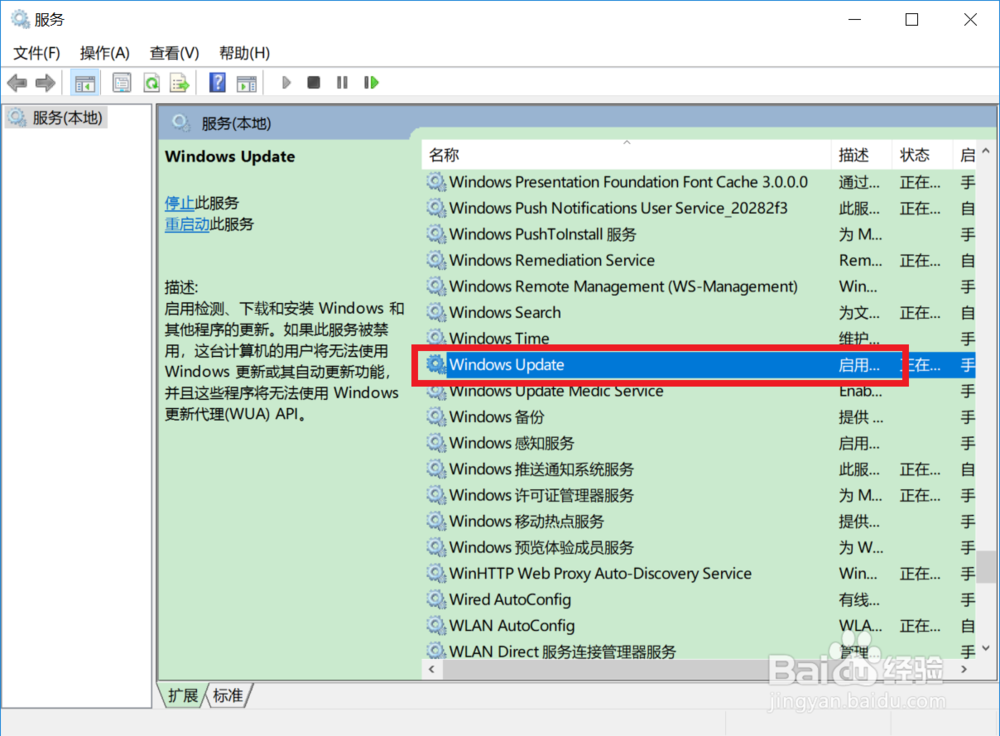The height and width of the screenshot is (736, 1000).
Task: Click gear icon beside Windows 备份
Action: point(436,416)
